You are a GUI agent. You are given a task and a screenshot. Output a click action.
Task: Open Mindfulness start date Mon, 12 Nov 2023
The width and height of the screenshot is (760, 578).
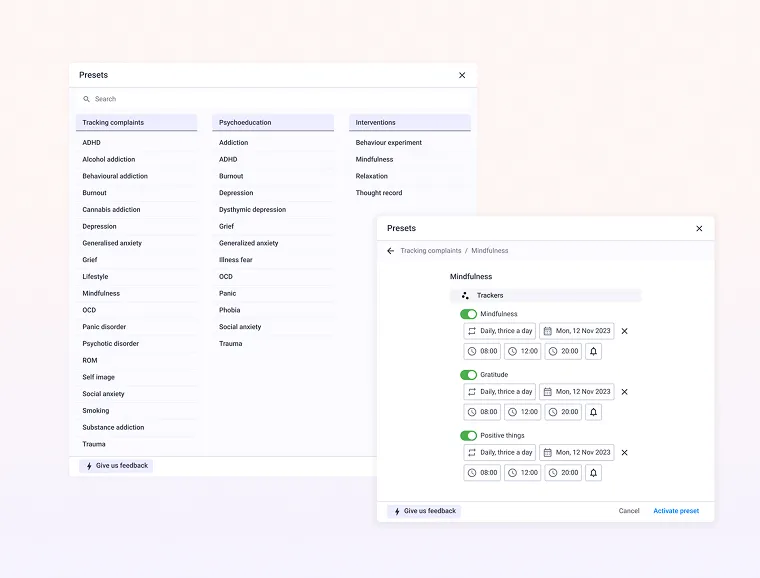[577, 331]
